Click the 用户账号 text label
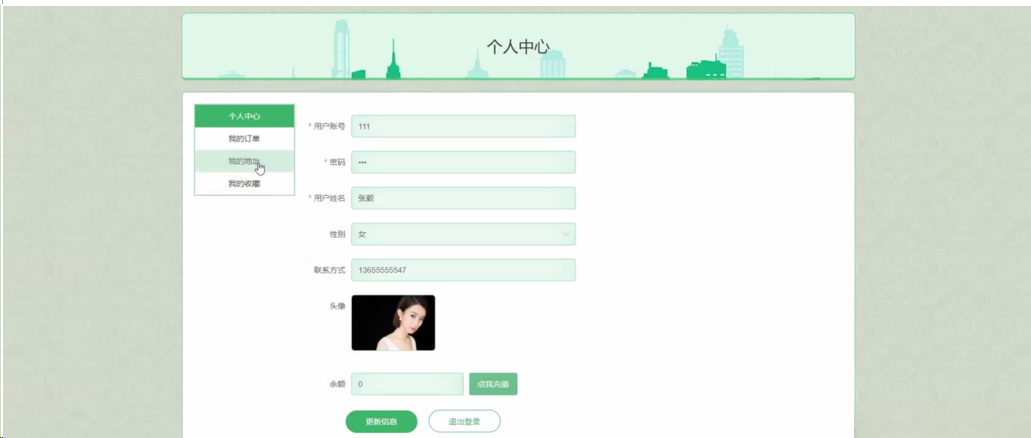This screenshot has width=1031, height=438. 329,126
